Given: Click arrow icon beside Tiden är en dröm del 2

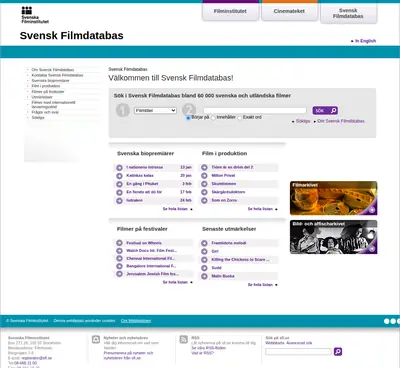Looking at the screenshot, I should tap(204, 167).
